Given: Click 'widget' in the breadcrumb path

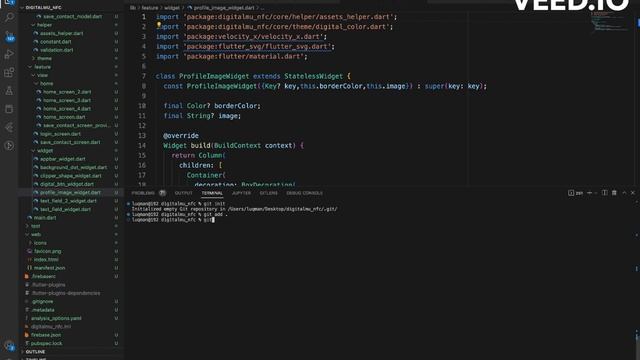Looking at the screenshot, I should [x=172, y=8].
